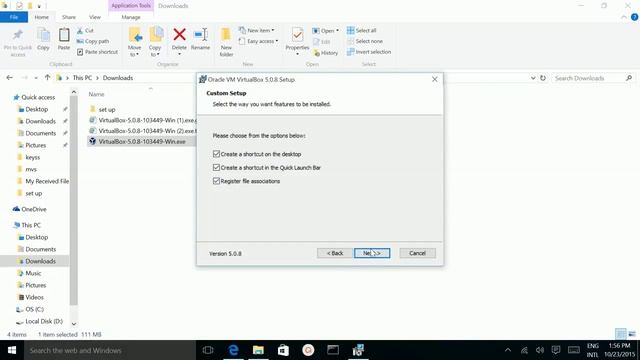Select the set up folder in file list
The width and height of the screenshot is (640, 360).
(x=107, y=109)
